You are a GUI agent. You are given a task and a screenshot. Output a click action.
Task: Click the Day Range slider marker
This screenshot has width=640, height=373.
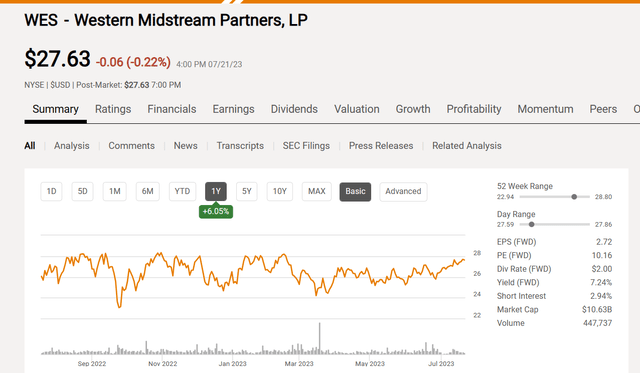(x=531, y=224)
